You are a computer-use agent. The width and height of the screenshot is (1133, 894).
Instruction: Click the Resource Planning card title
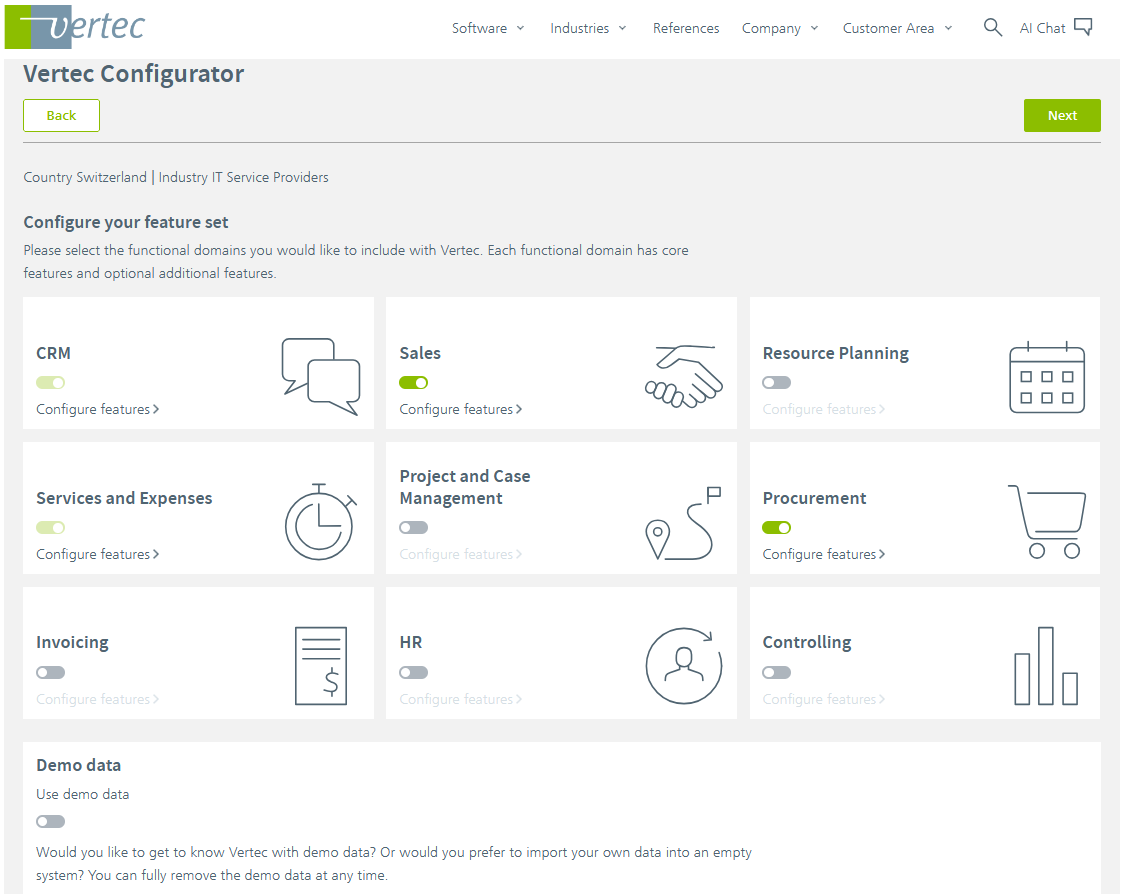836,353
